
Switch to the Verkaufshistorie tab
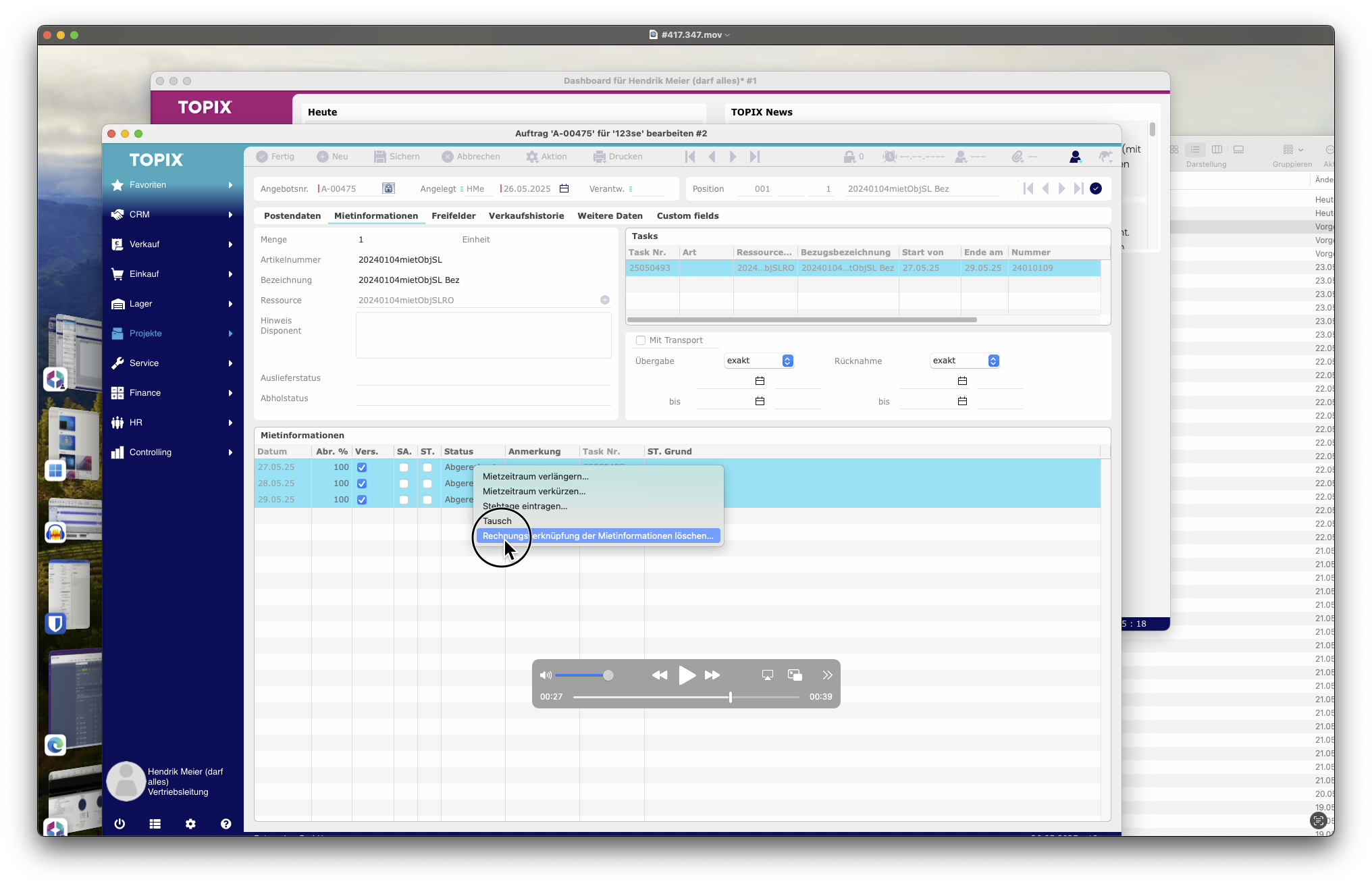tap(527, 216)
